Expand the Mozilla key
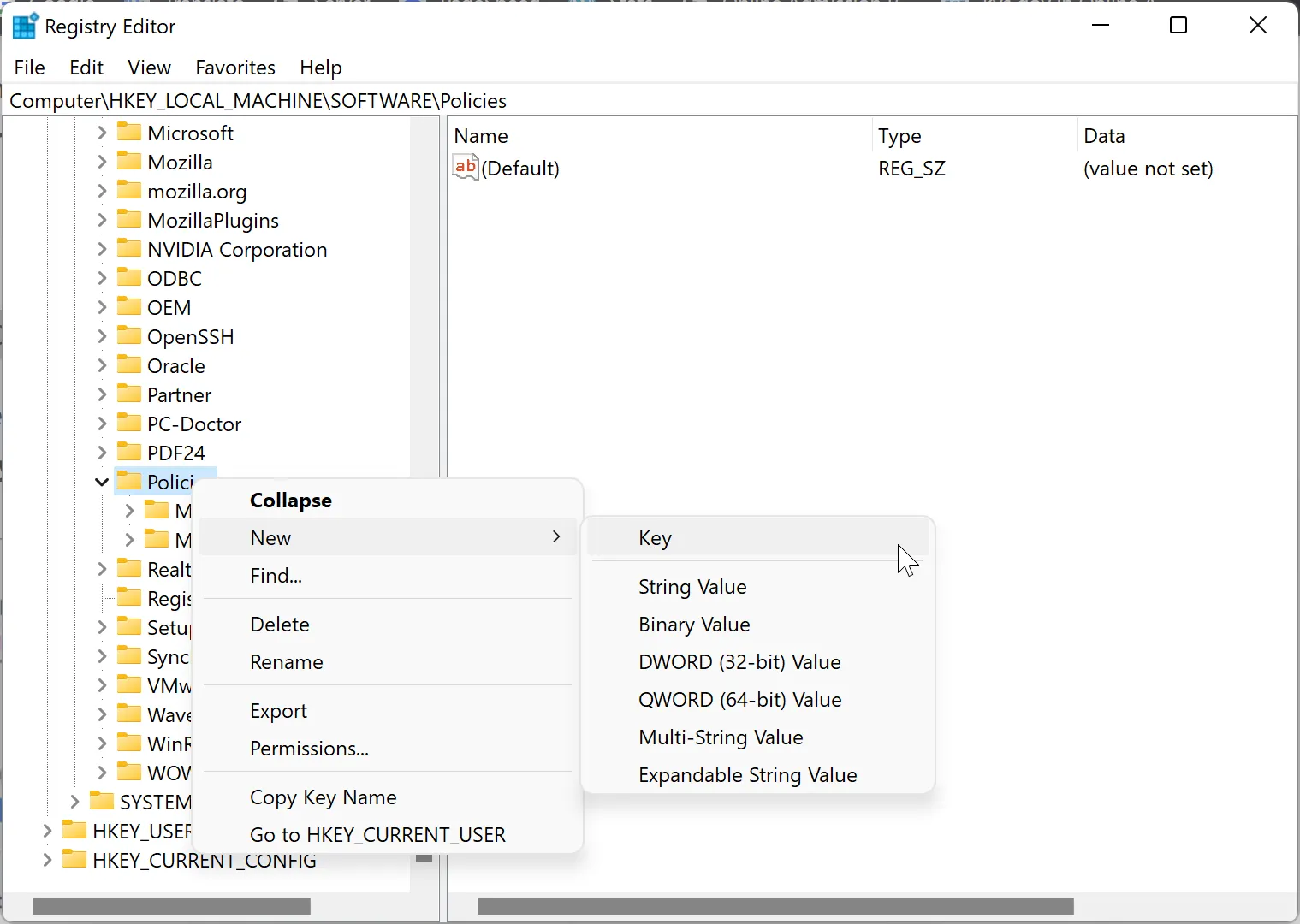The image size is (1300, 924). (x=102, y=163)
